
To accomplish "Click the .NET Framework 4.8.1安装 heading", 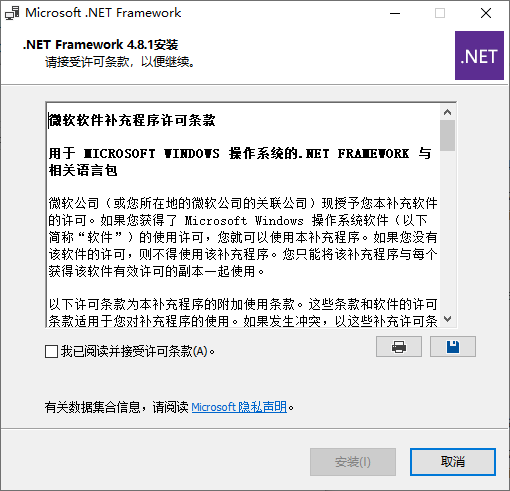I will click(x=101, y=45).
